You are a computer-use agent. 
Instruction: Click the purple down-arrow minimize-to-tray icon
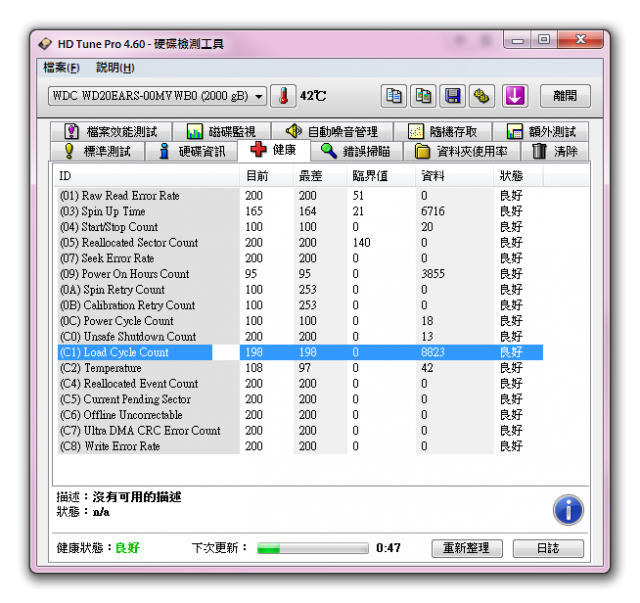pos(515,96)
